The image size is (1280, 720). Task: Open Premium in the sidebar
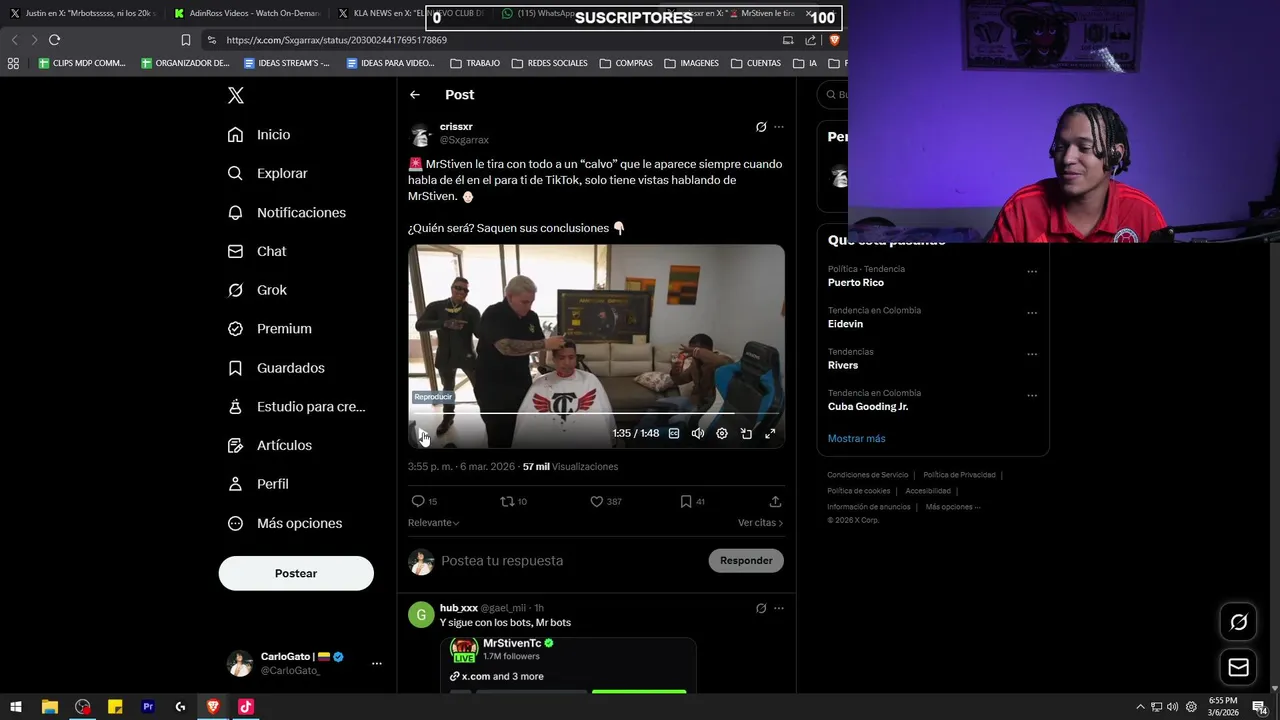click(269, 328)
